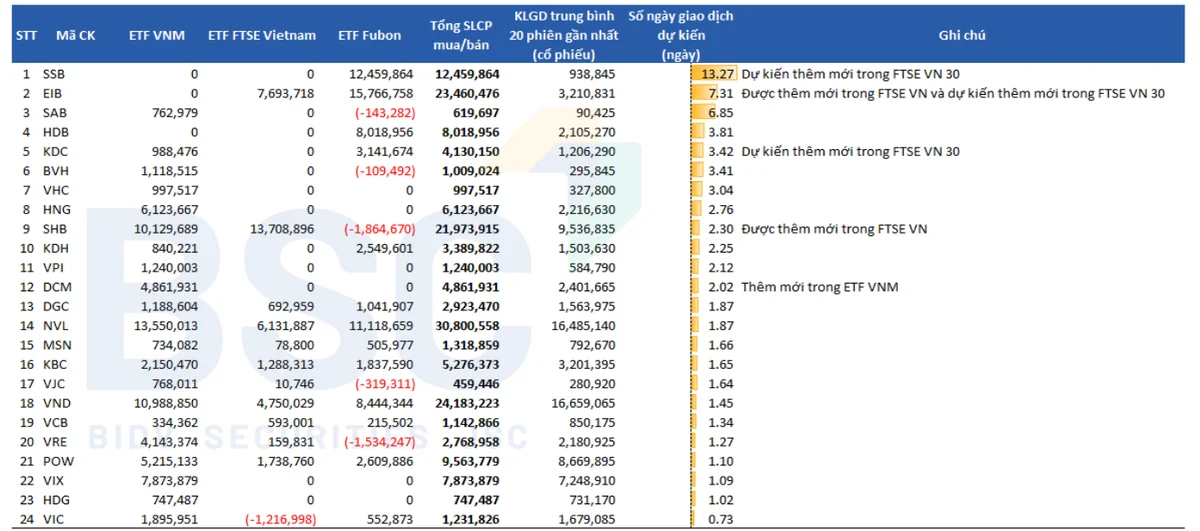Select ticker cell 'KBC'
Viewport: 1200px width, 531px height.
tap(55, 364)
